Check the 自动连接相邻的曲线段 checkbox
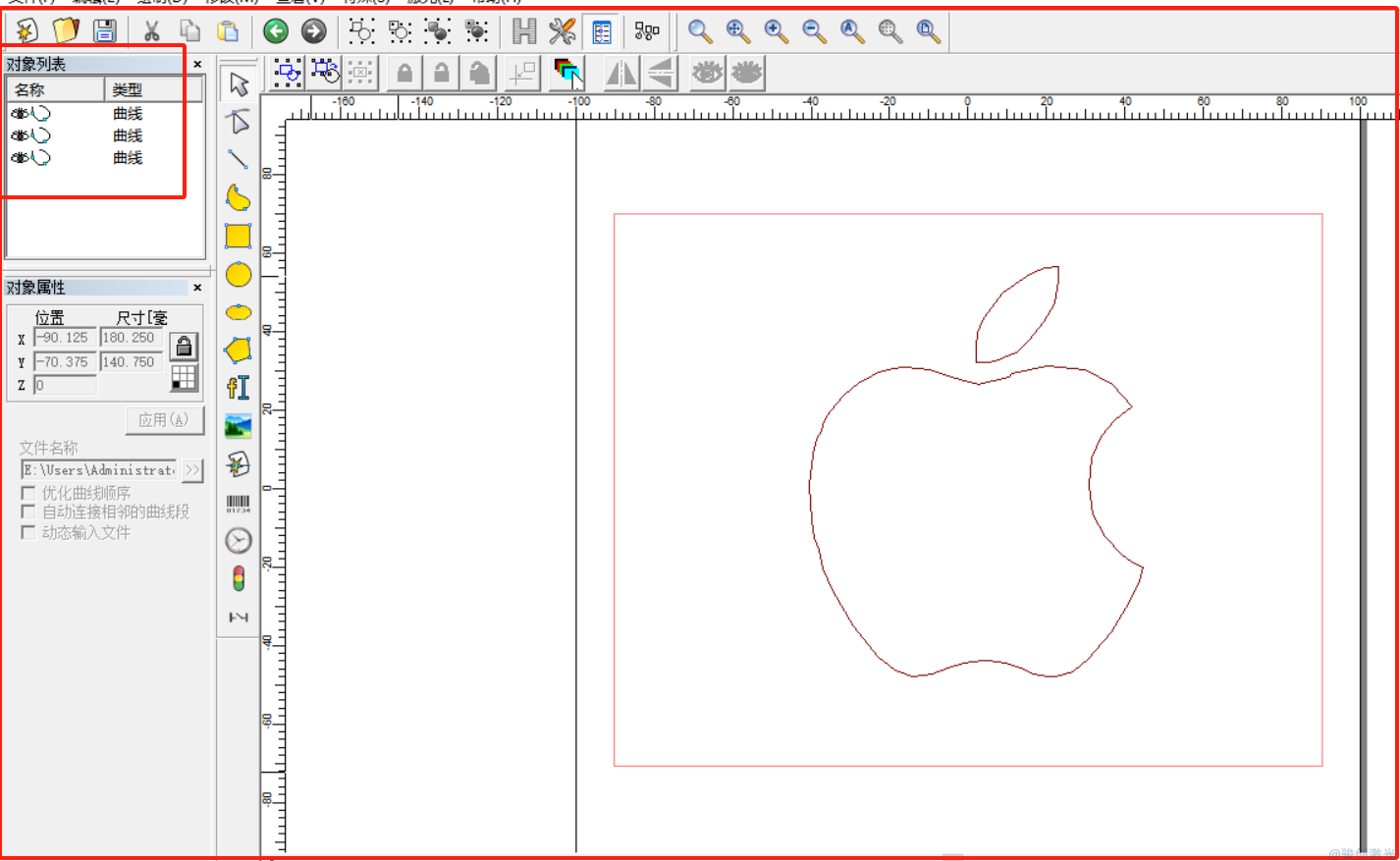Image resolution: width=1400 pixels, height=861 pixels. coord(28,511)
